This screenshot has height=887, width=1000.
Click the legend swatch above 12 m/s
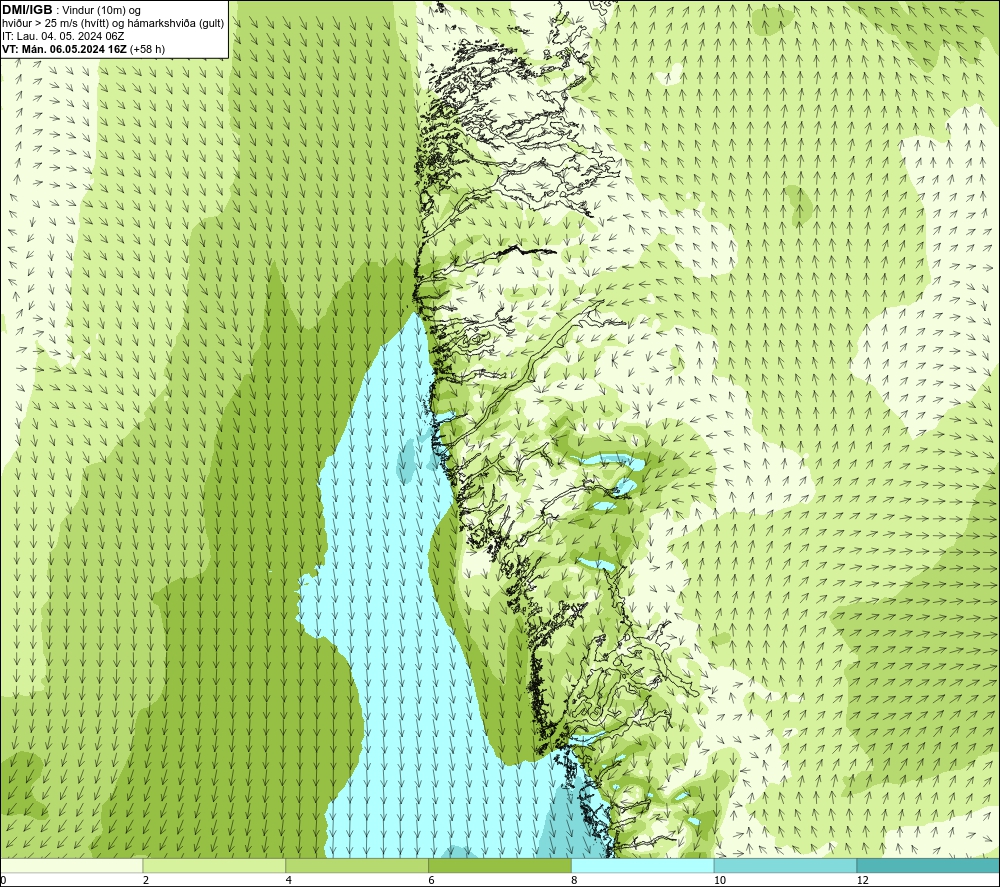pyautogui.click(x=929, y=866)
